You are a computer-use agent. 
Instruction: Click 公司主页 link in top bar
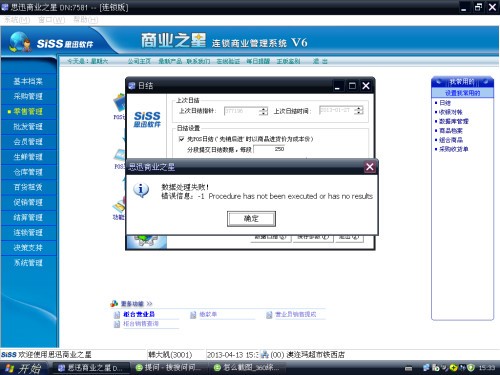pyautogui.click(x=139, y=61)
